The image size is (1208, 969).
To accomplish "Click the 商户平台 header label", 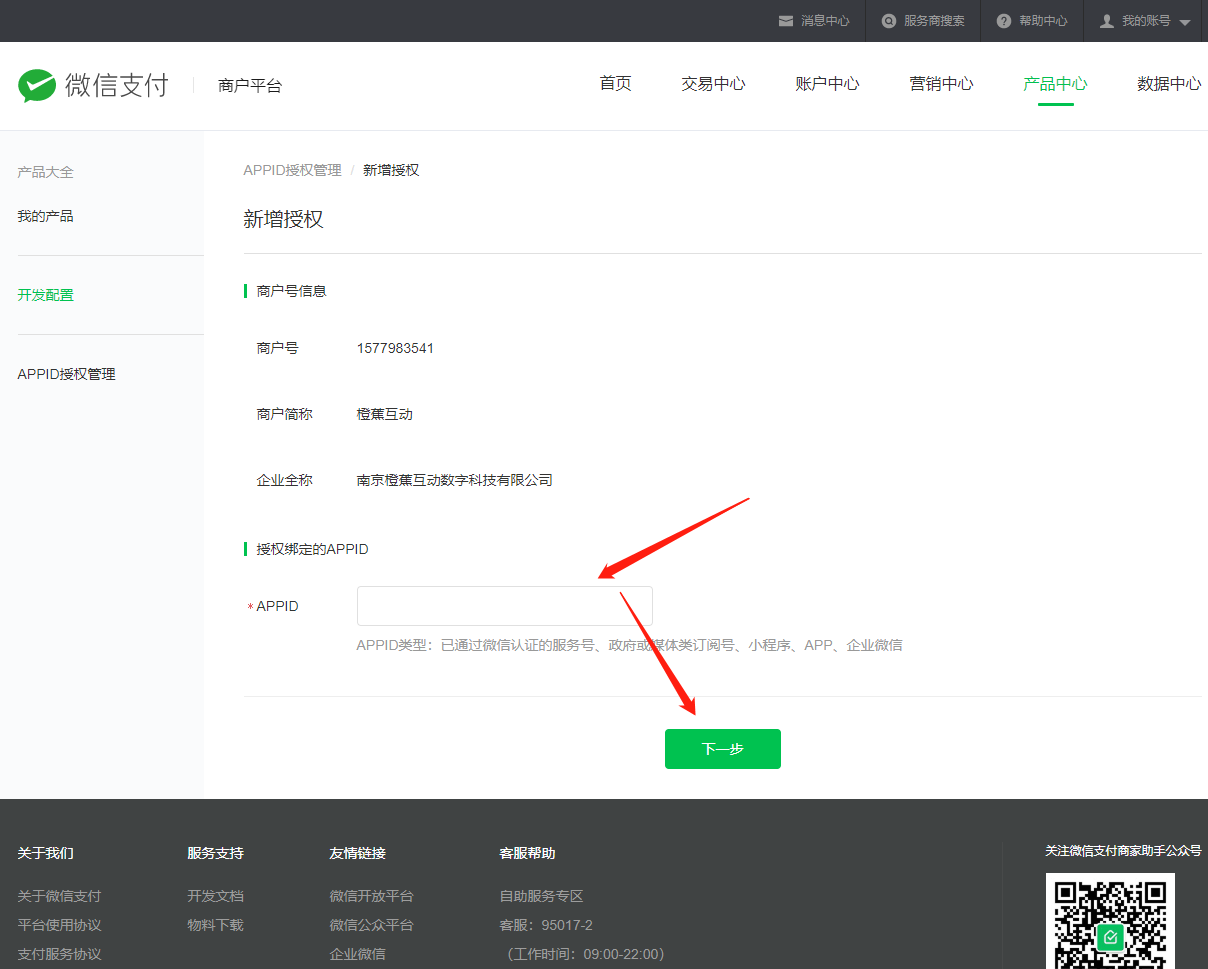I will pos(250,86).
